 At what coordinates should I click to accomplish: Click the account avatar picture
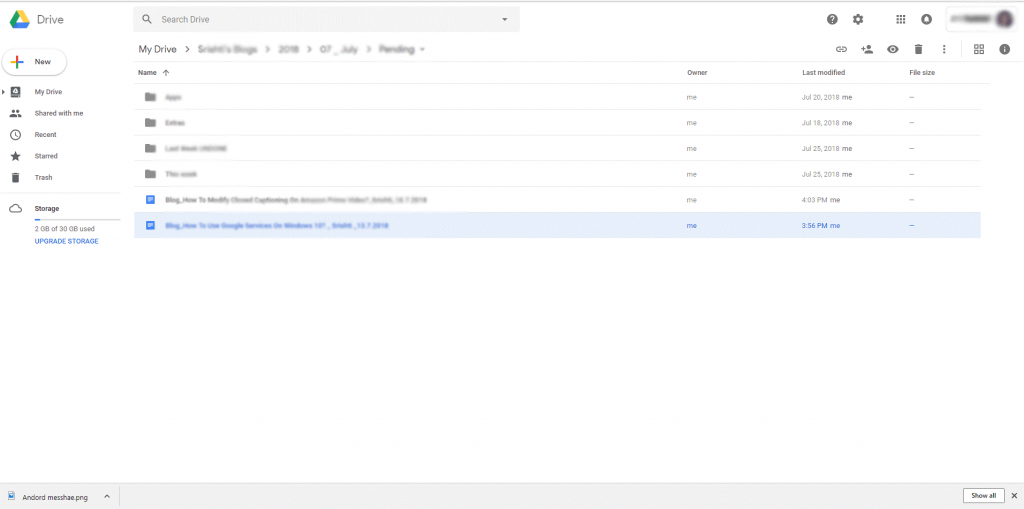tap(1004, 20)
